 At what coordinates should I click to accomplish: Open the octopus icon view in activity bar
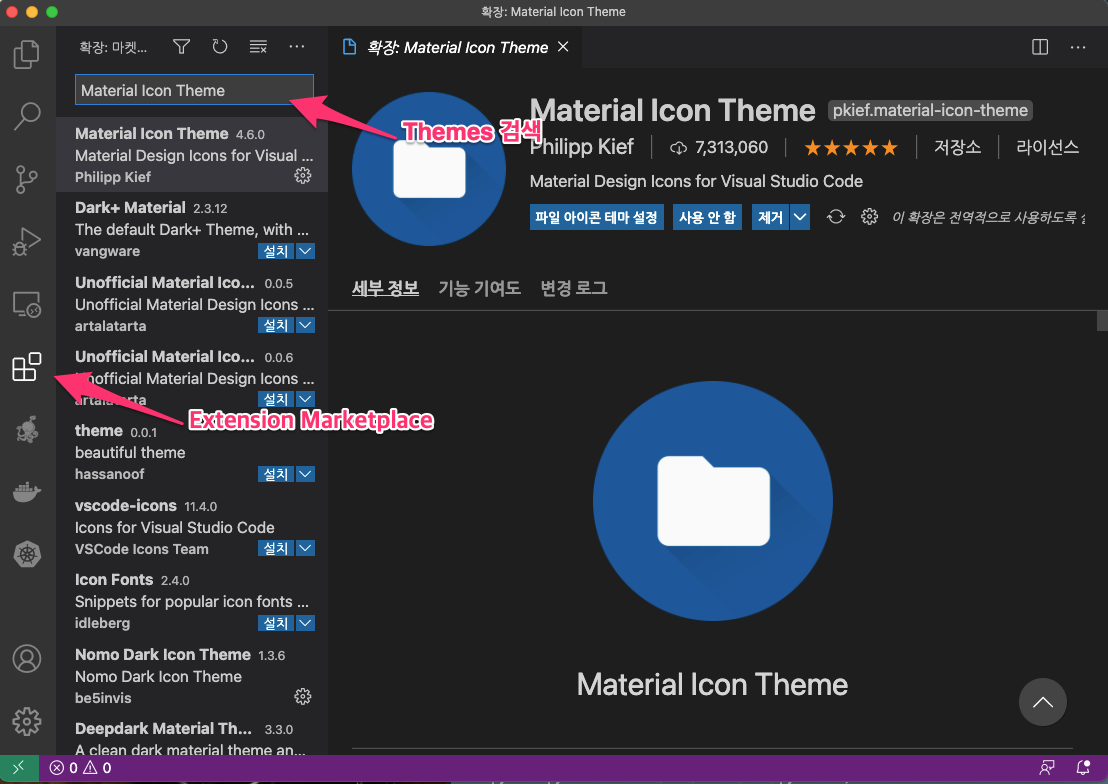[x=27, y=430]
